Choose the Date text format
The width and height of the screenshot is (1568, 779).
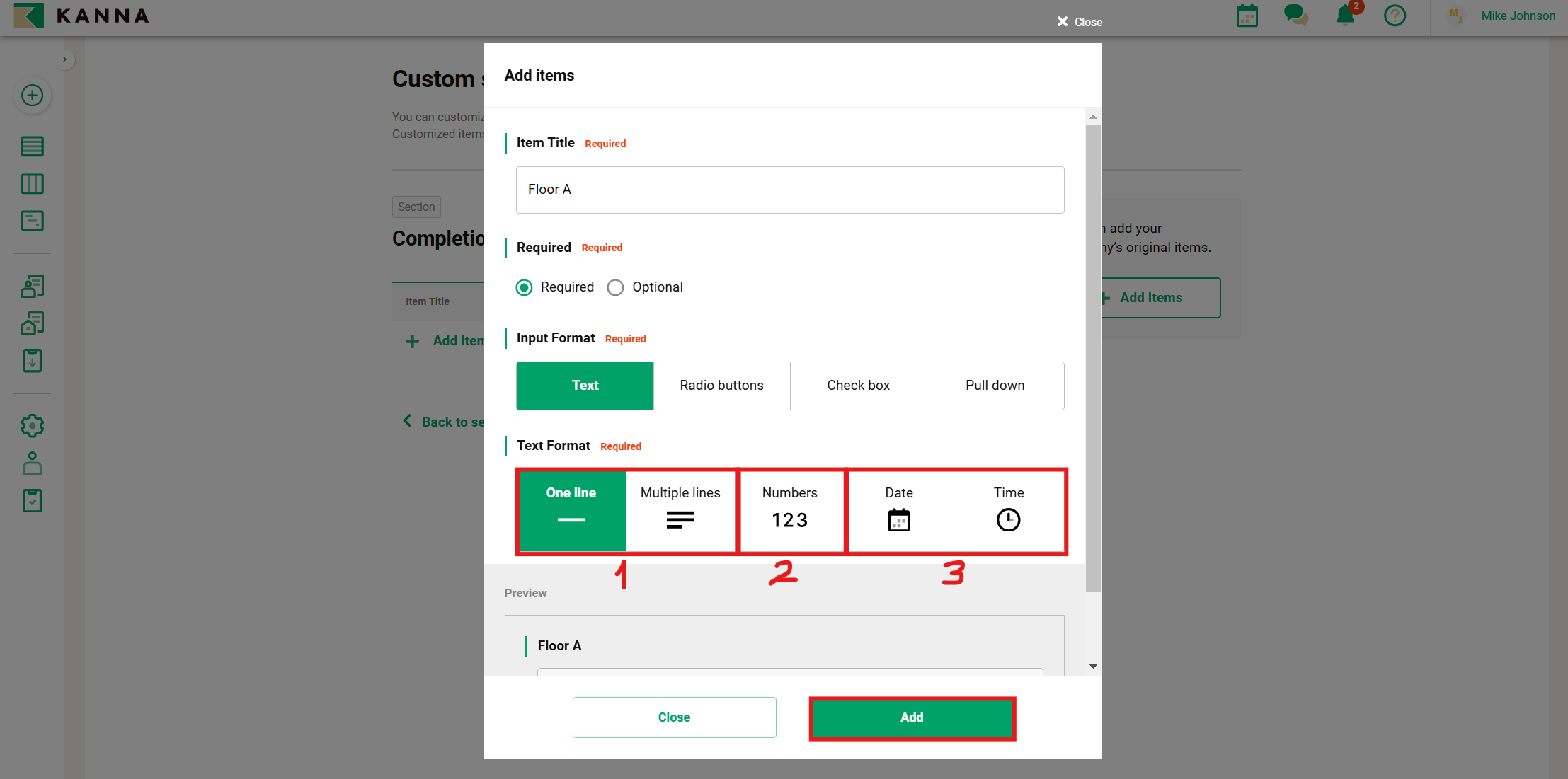point(899,510)
